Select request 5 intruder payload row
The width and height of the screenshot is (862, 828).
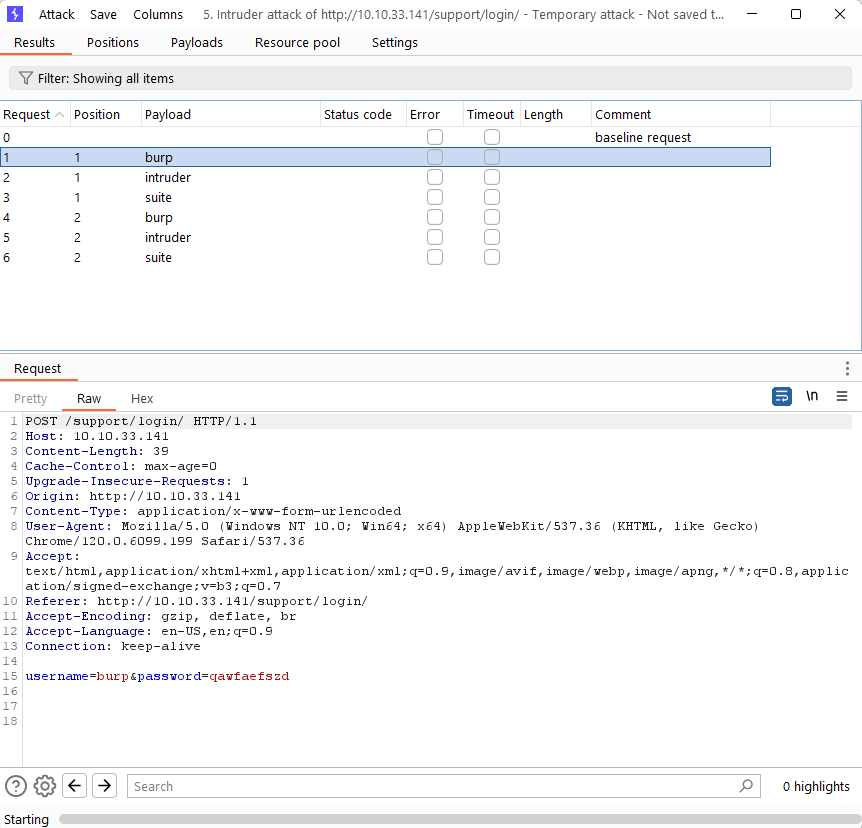[385, 237]
